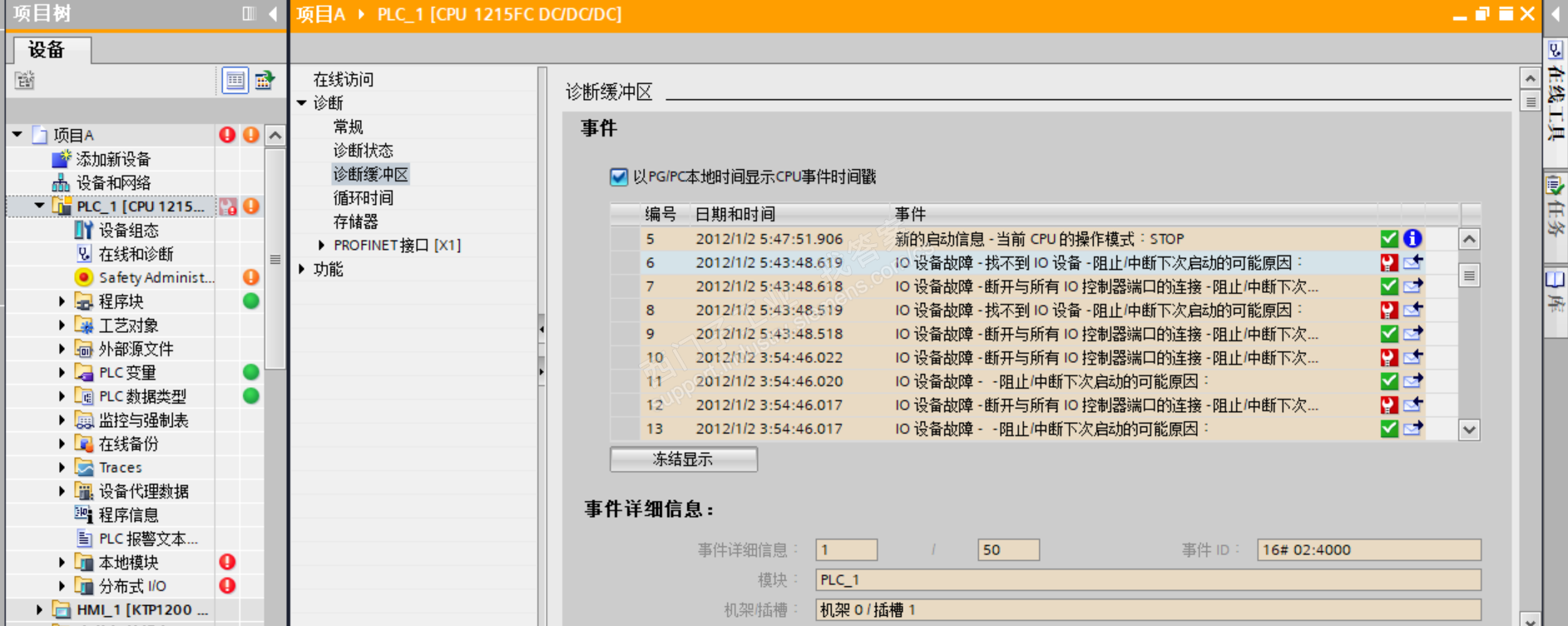The width and height of the screenshot is (1568, 626).
Task: Click the overview list icon in the project tree toolbar
Action: point(235,80)
